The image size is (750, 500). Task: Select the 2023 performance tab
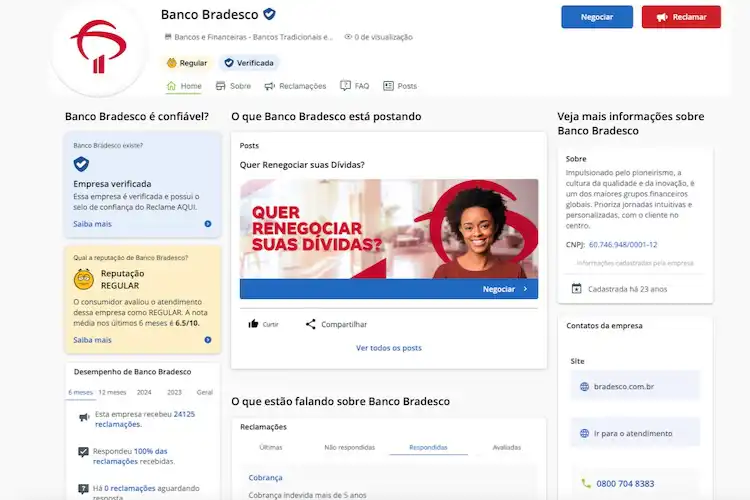tap(174, 392)
